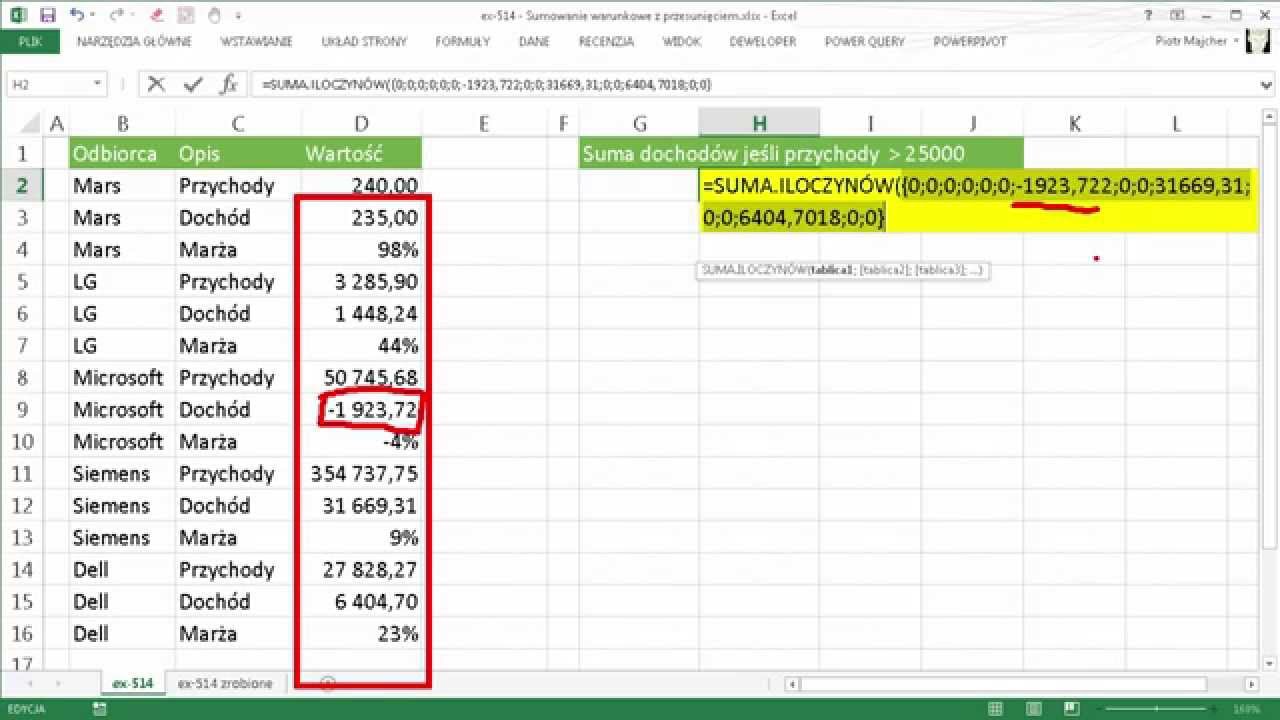1280x720 pixels.
Task: Open Piotr Majcher account menu
Action: [1197, 41]
